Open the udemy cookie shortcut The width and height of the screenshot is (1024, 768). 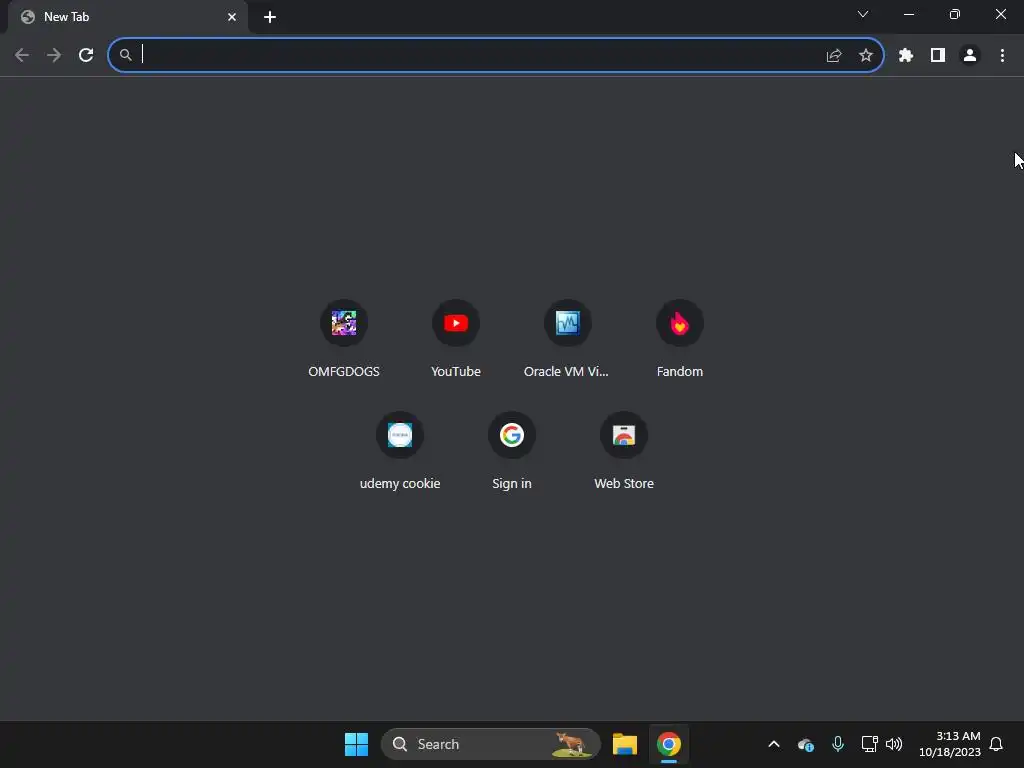click(400, 452)
